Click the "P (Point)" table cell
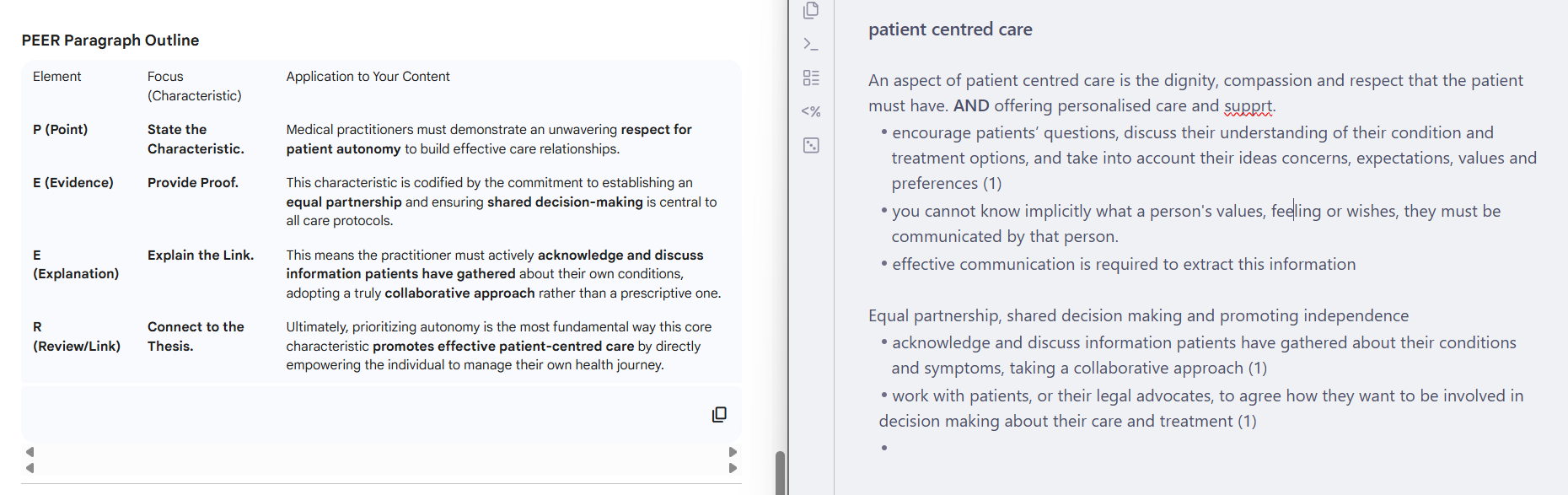The height and width of the screenshot is (495, 1568). [61, 130]
